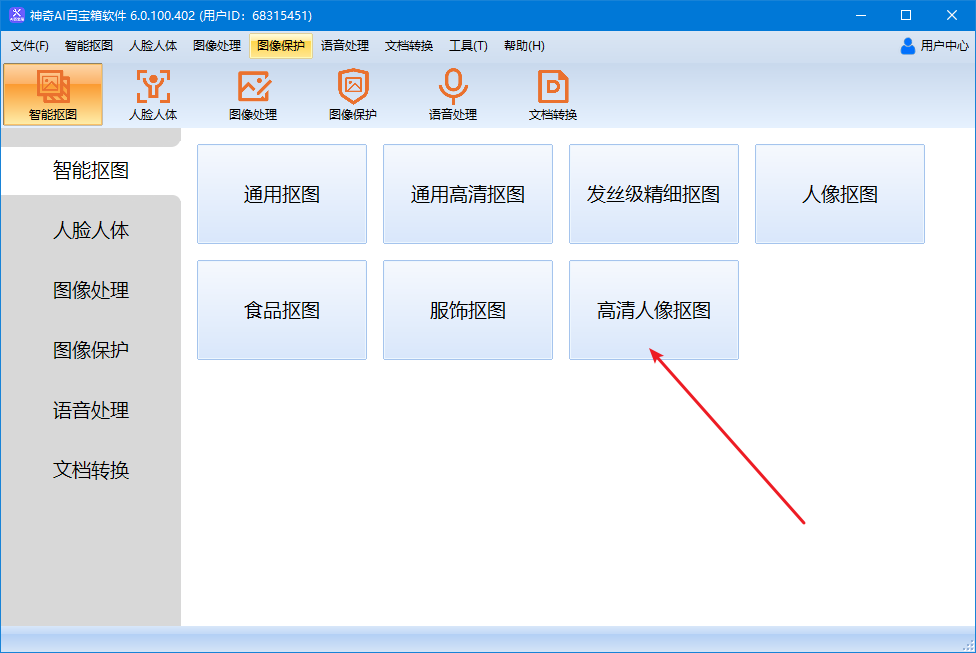Open the 帮助(H) menu
Image resolution: width=976 pixels, height=653 pixels.
(x=524, y=46)
